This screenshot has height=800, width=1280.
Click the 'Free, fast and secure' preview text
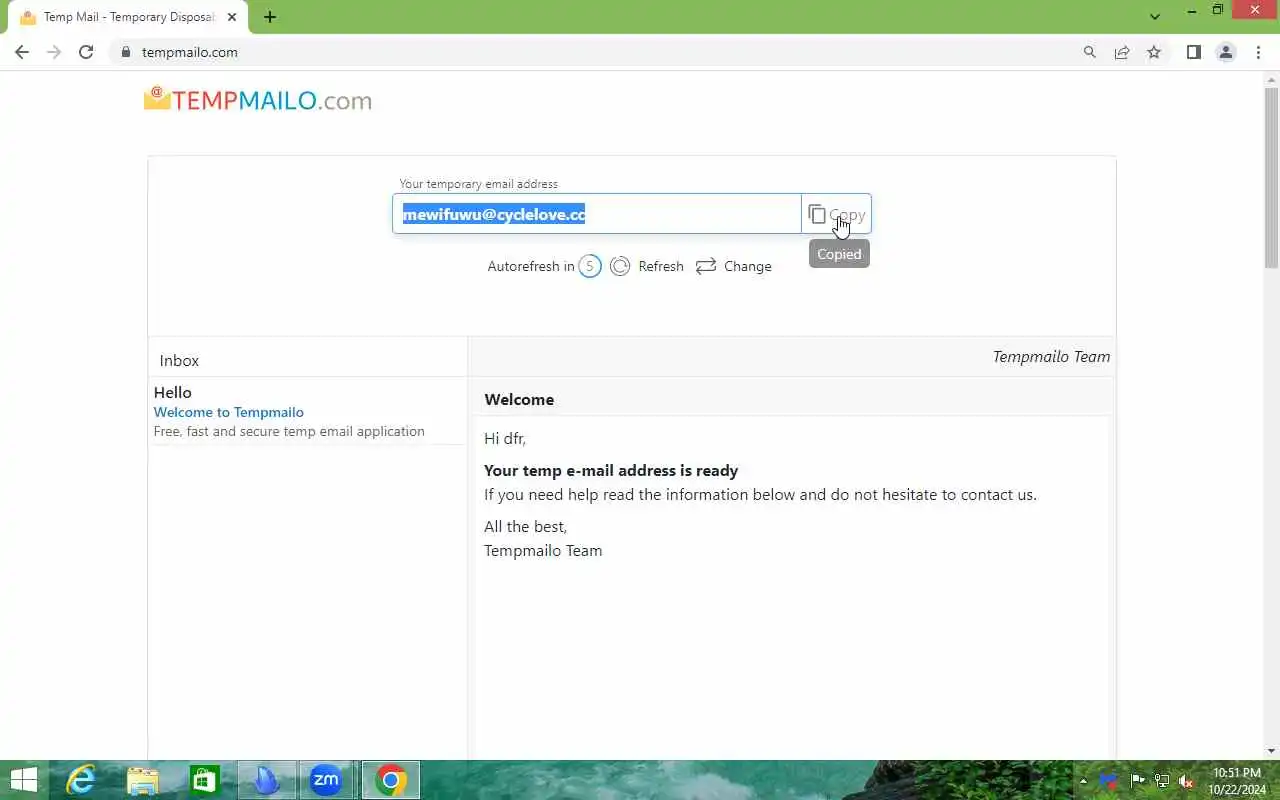tap(289, 431)
